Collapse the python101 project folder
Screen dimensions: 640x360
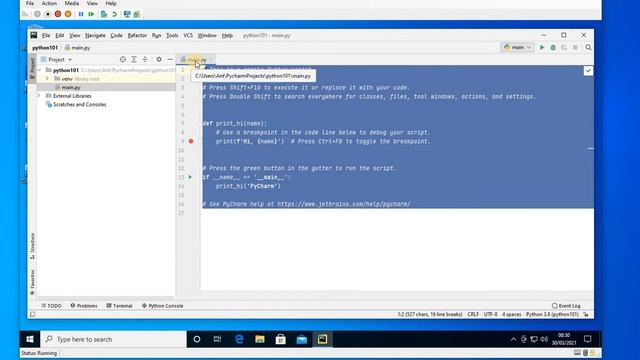coord(40,70)
